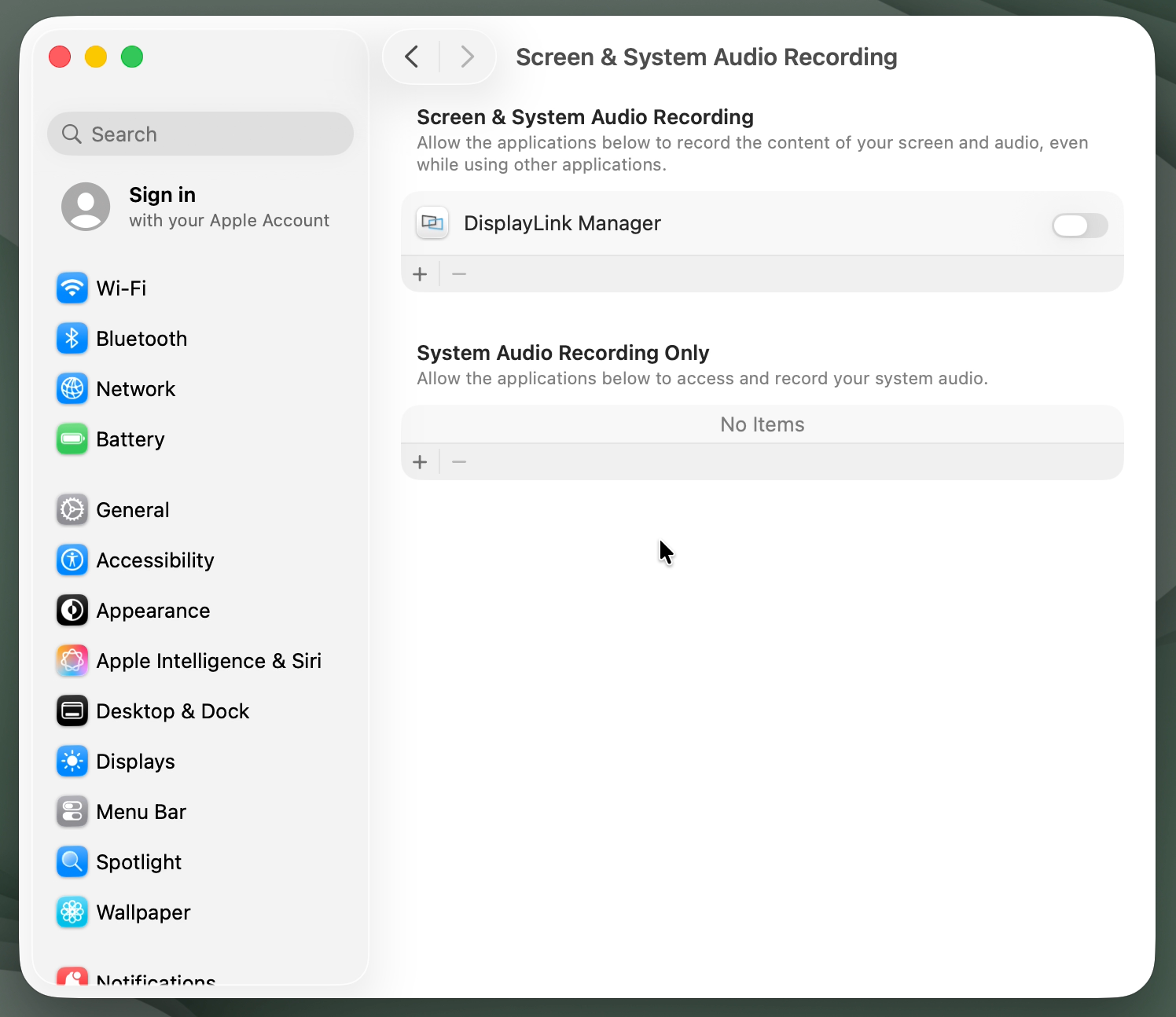Open Displays settings from sidebar

click(135, 761)
